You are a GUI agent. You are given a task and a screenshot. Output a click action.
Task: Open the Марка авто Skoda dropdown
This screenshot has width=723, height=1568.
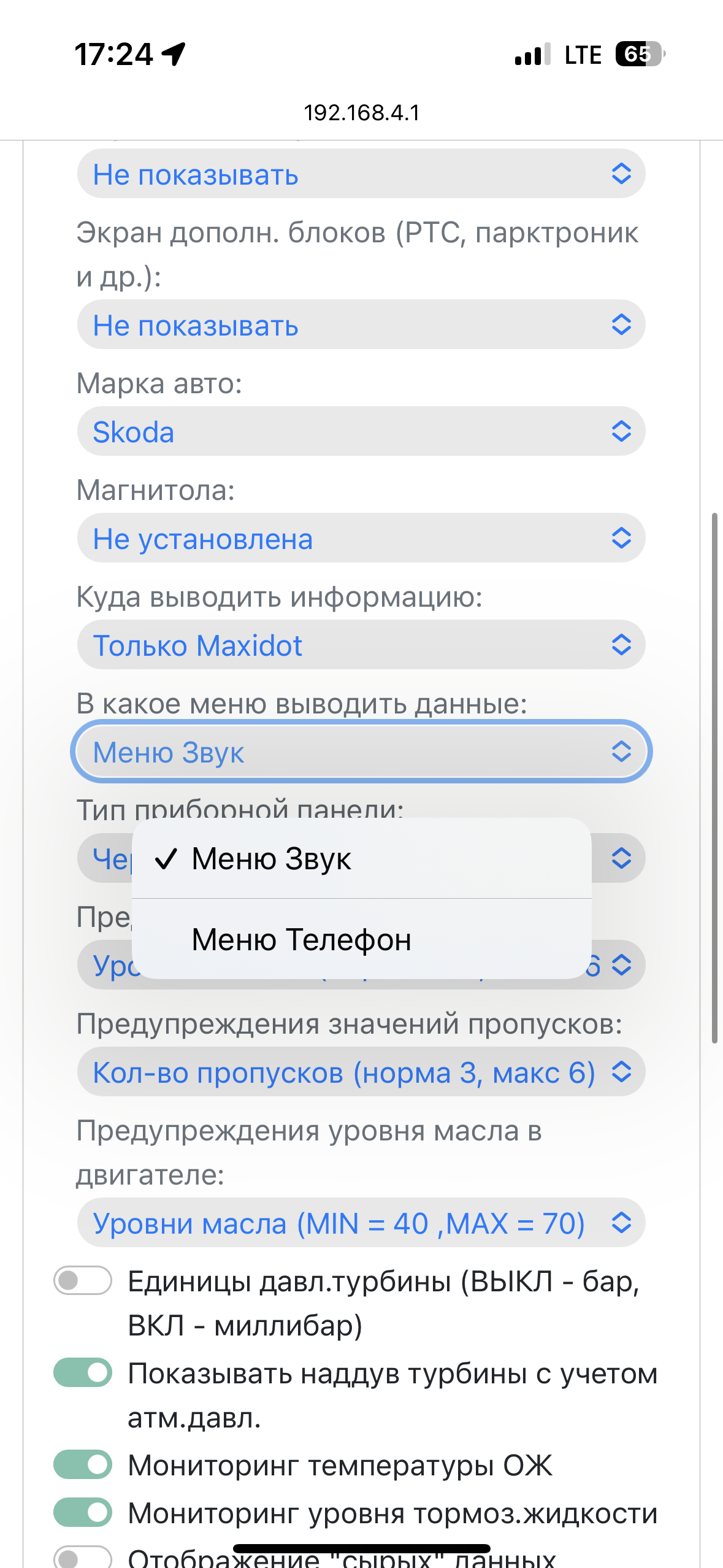pos(361,431)
